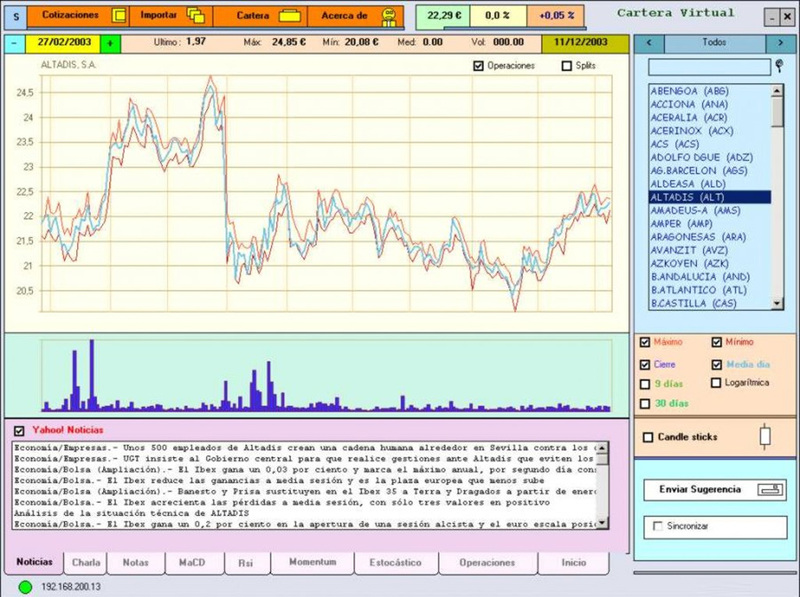Viewport: 800px width, 597px height.
Task: Uncheck the Yahoo! Noticias checkbox
Action: click(19, 431)
